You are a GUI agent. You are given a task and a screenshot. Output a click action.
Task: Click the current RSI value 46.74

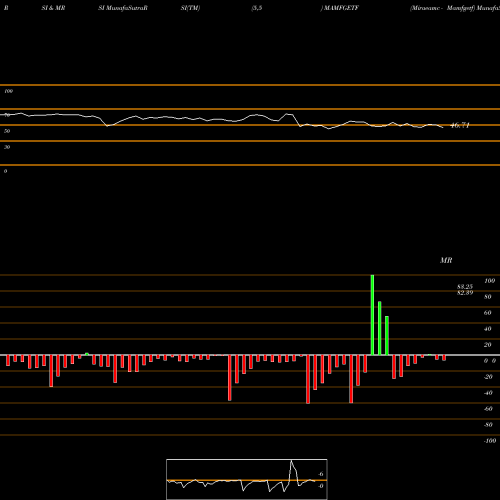[x=460, y=125]
